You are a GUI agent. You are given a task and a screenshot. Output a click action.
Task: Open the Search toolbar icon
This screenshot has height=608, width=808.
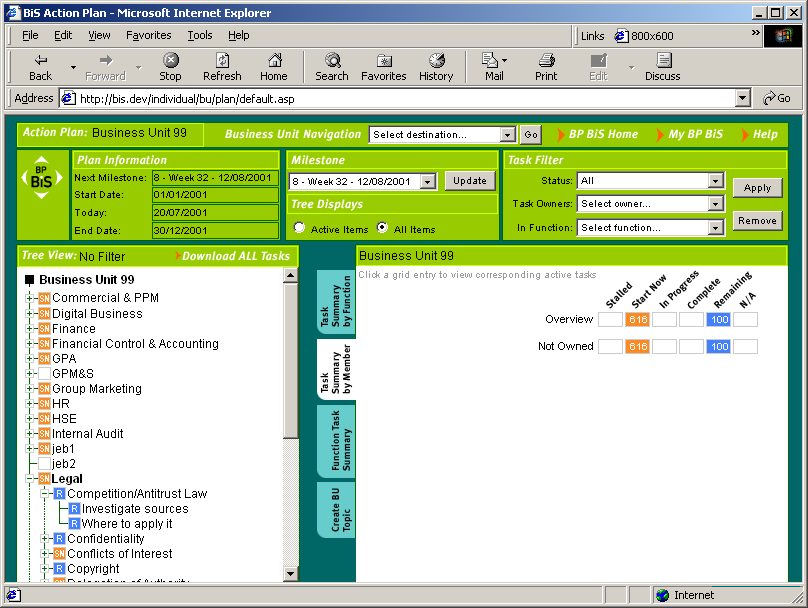pyautogui.click(x=332, y=61)
